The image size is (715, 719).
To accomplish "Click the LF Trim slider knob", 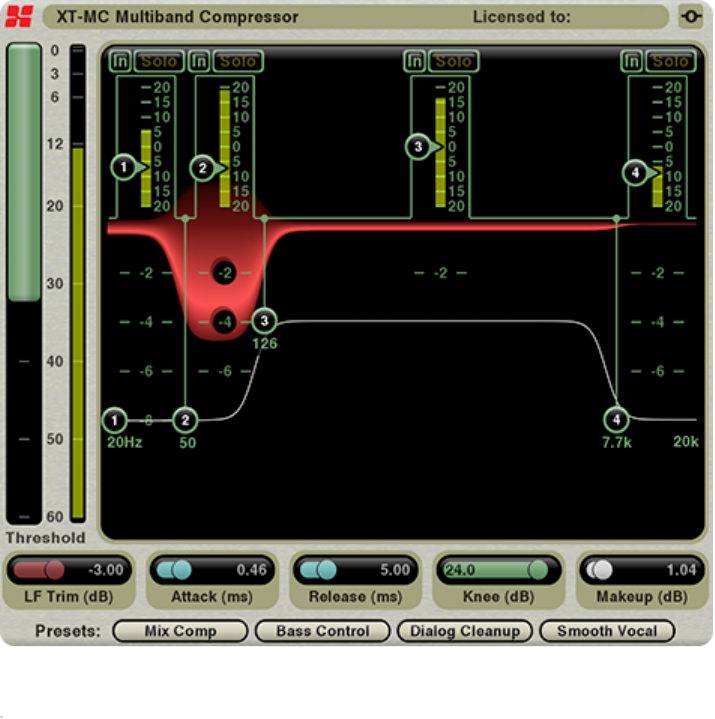I will pyautogui.click(x=54, y=570).
